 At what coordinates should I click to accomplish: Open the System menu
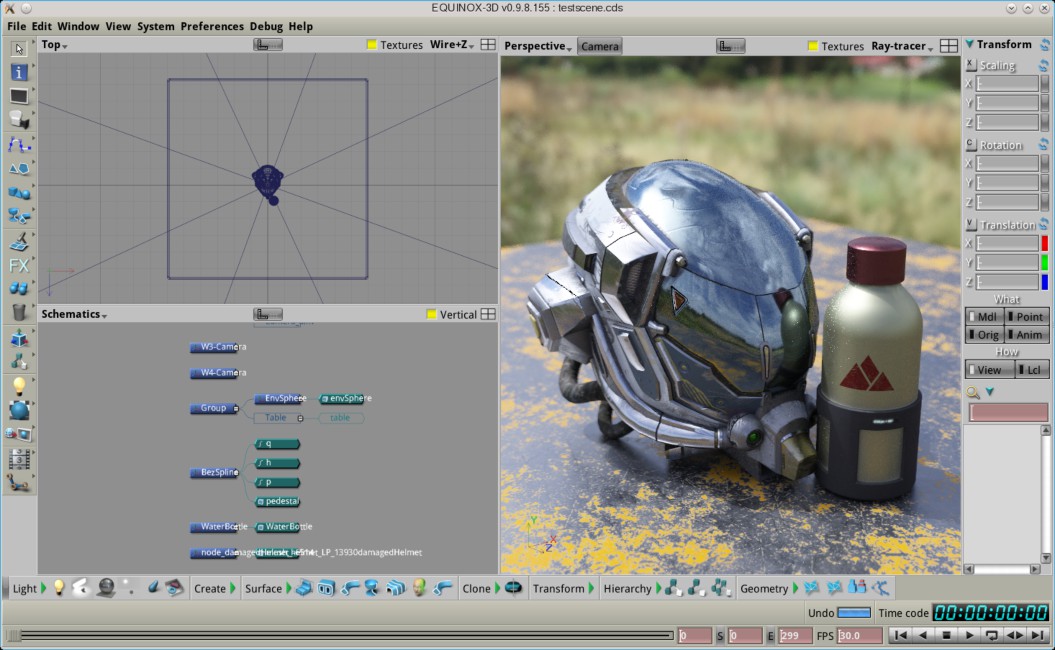(155, 26)
